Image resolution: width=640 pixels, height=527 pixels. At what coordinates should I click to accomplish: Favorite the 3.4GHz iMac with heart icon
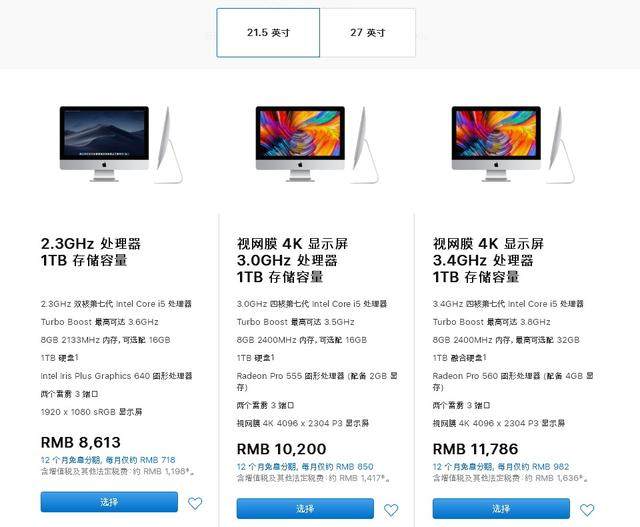(x=587, y=509)
